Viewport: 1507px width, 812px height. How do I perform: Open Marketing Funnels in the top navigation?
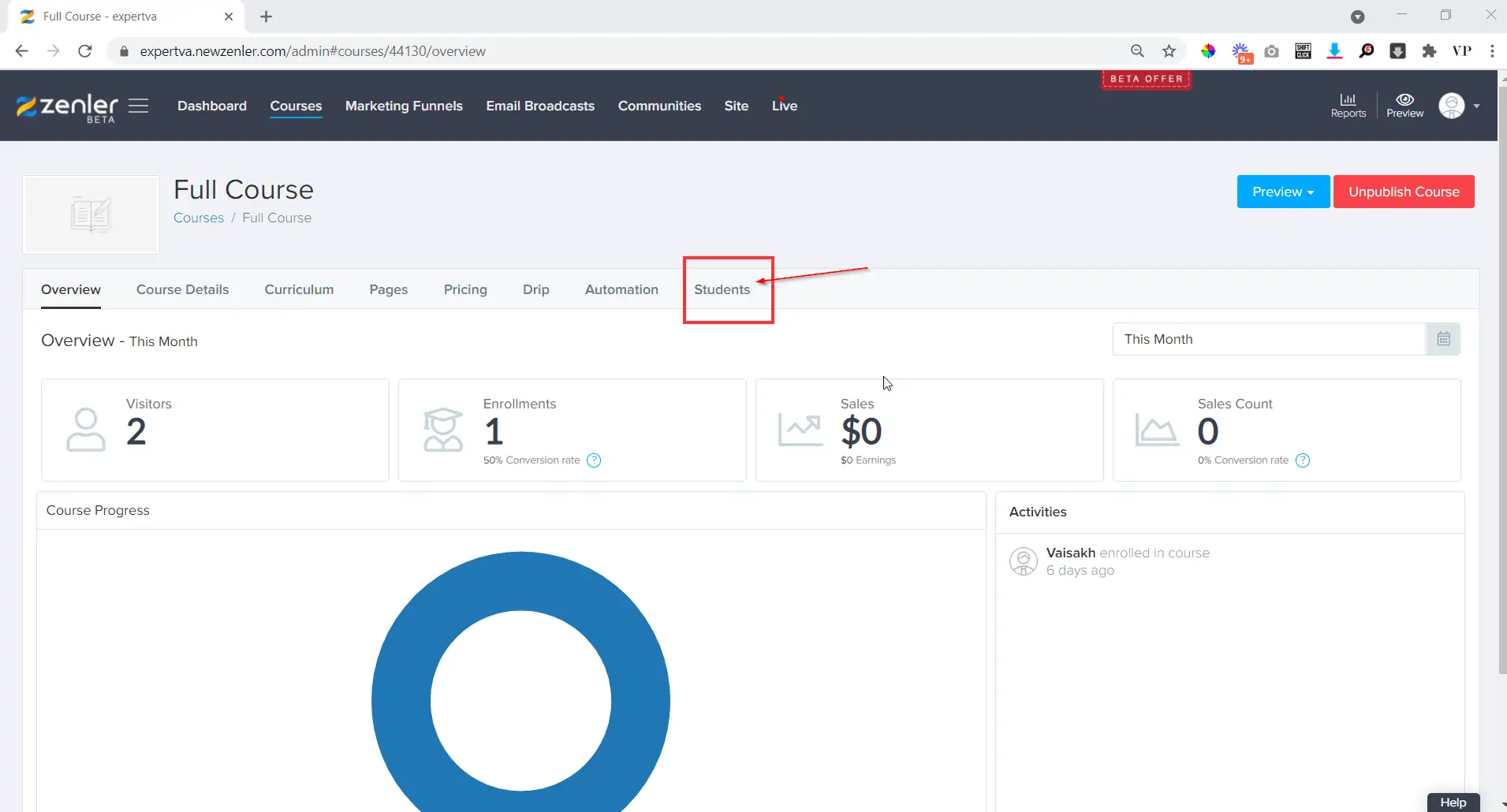(x=404, y=106)
